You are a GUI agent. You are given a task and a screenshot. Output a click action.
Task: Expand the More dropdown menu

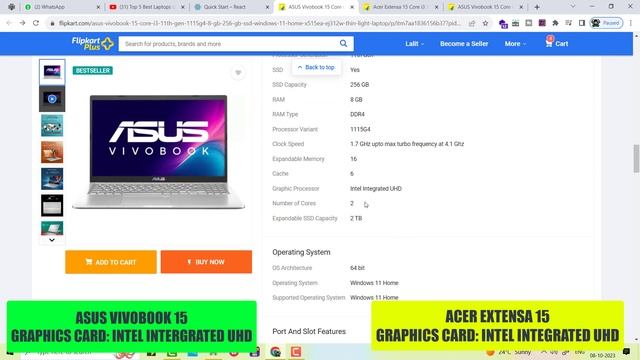tap(515, 44)
